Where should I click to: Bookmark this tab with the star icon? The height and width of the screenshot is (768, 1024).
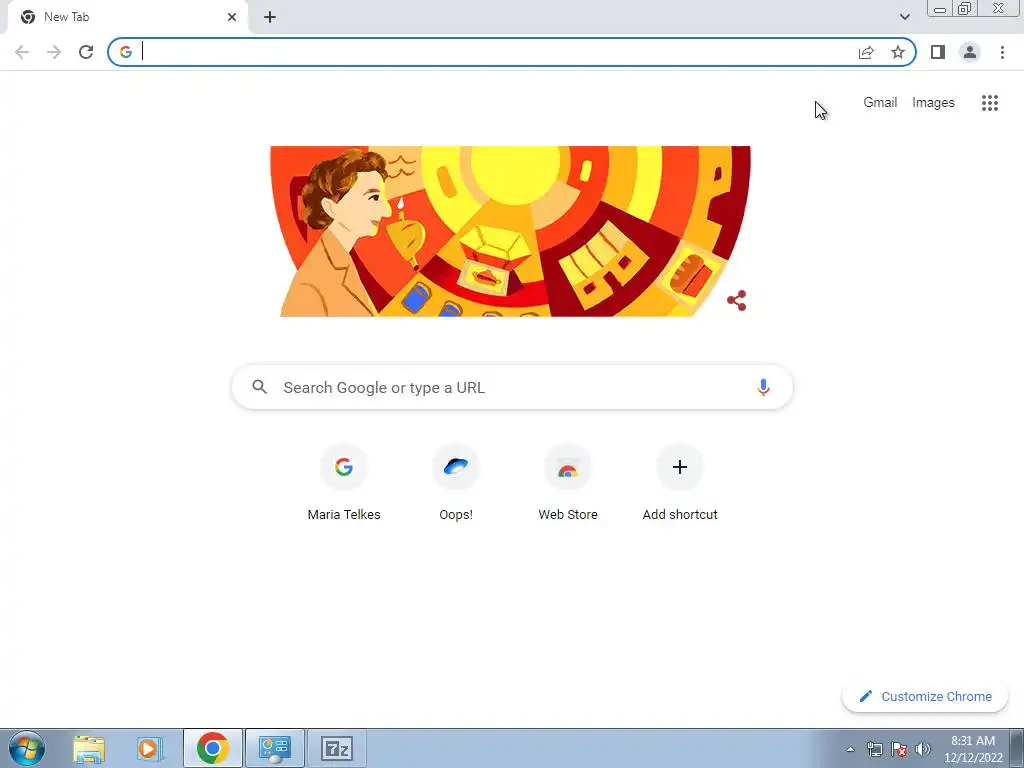tap(898, 52)
